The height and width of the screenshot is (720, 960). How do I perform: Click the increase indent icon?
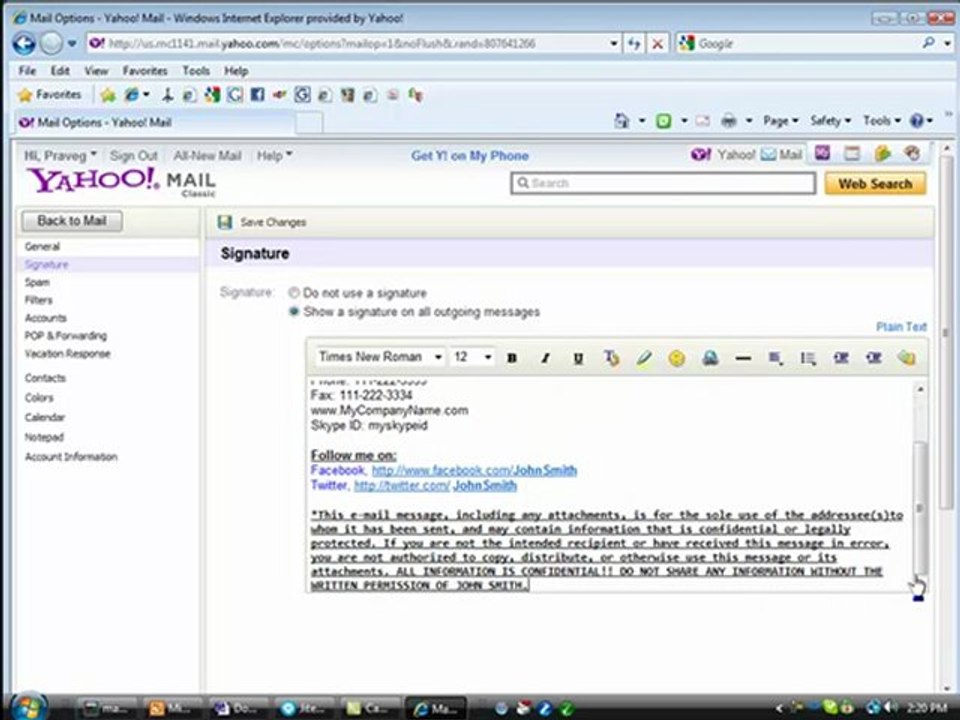(x=874, y=358)
